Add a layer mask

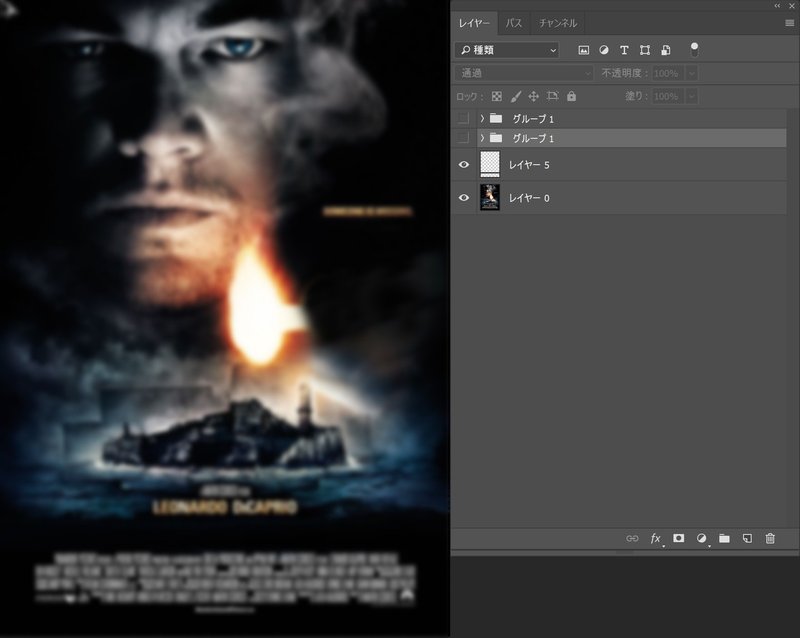(x=679, y=538)
